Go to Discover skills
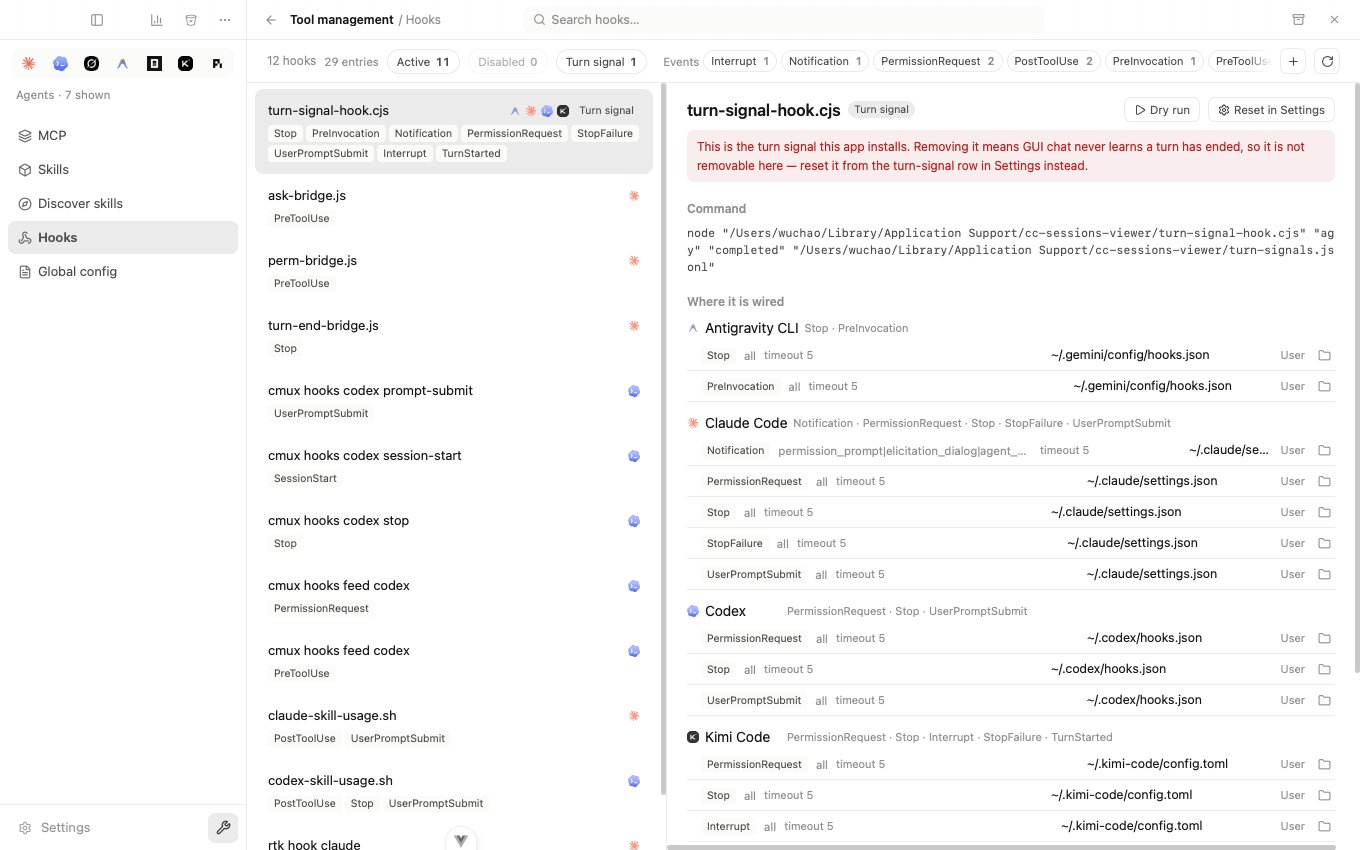The width and height of the screenshot is (1360, 850). (x=123, y=203)
